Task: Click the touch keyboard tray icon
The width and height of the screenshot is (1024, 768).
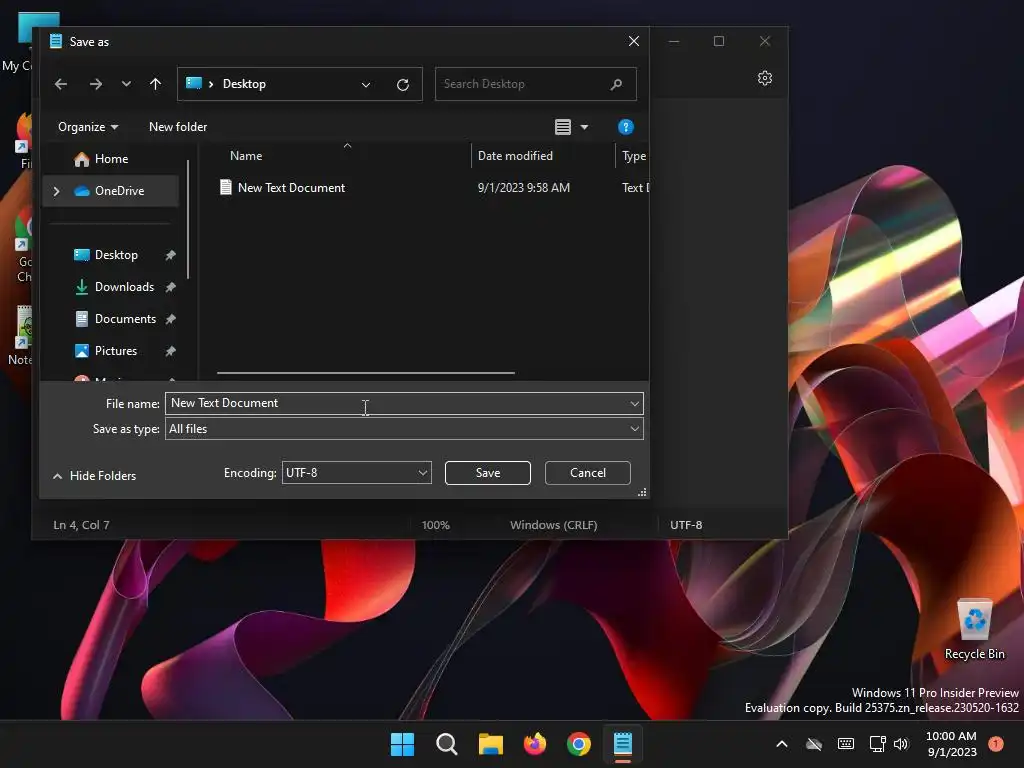Action: (846, 744)
